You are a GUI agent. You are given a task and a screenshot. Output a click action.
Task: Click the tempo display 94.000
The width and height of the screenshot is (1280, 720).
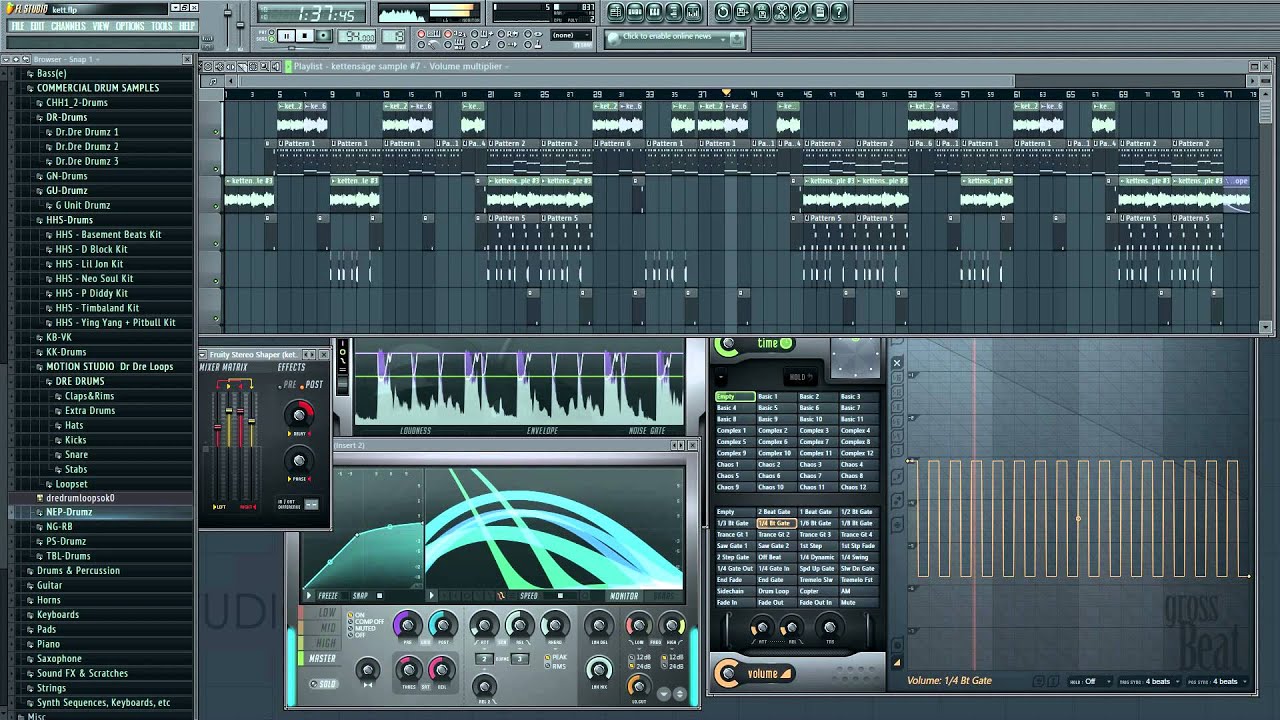(356, 36)
